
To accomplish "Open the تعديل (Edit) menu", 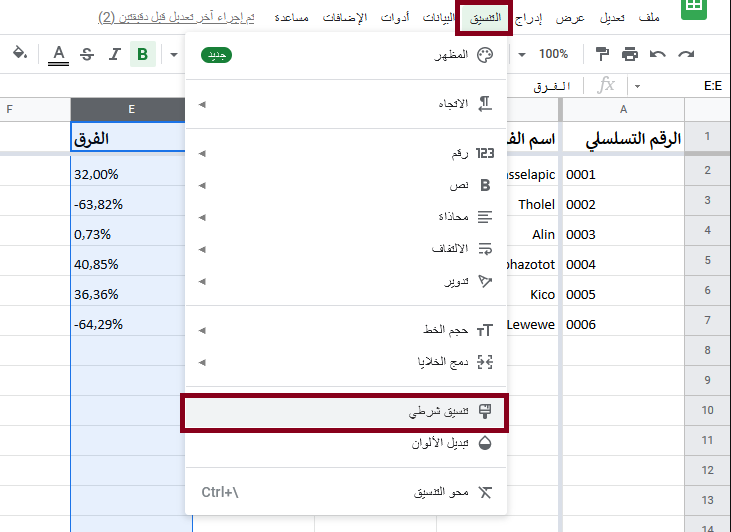I will (x=612, y=18).
